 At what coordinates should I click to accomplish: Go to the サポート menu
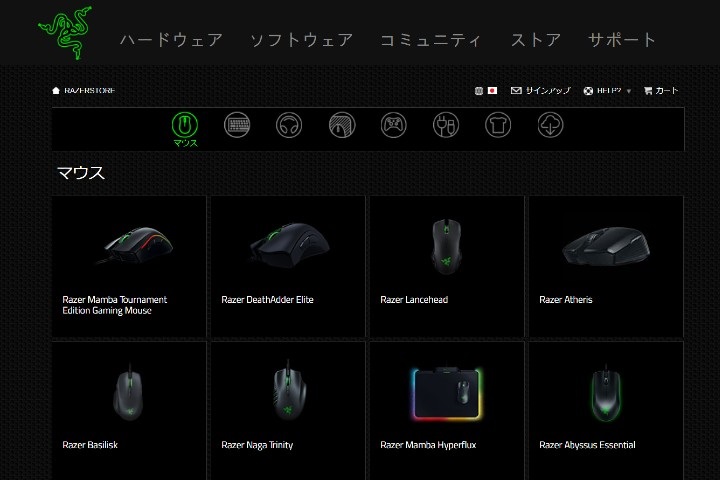(x=622, y=40)
